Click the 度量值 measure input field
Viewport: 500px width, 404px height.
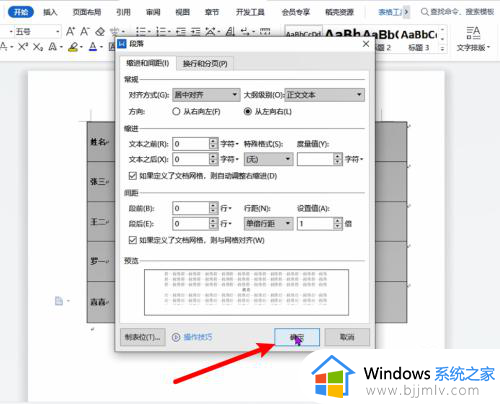point(315,159)
